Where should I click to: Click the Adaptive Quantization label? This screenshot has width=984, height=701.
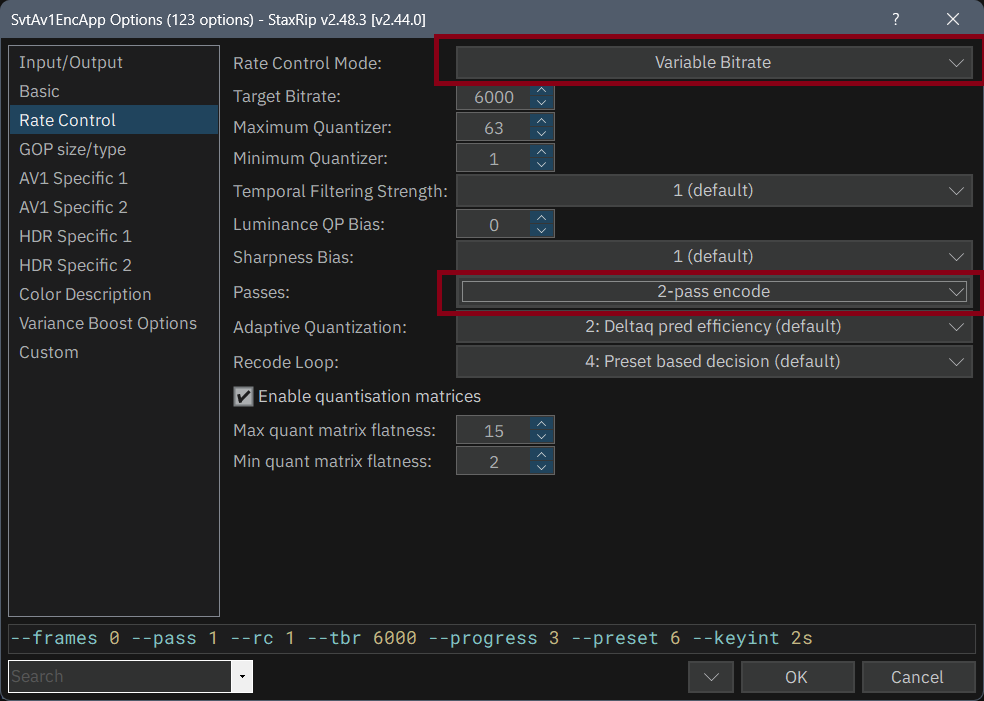point(319,327)
